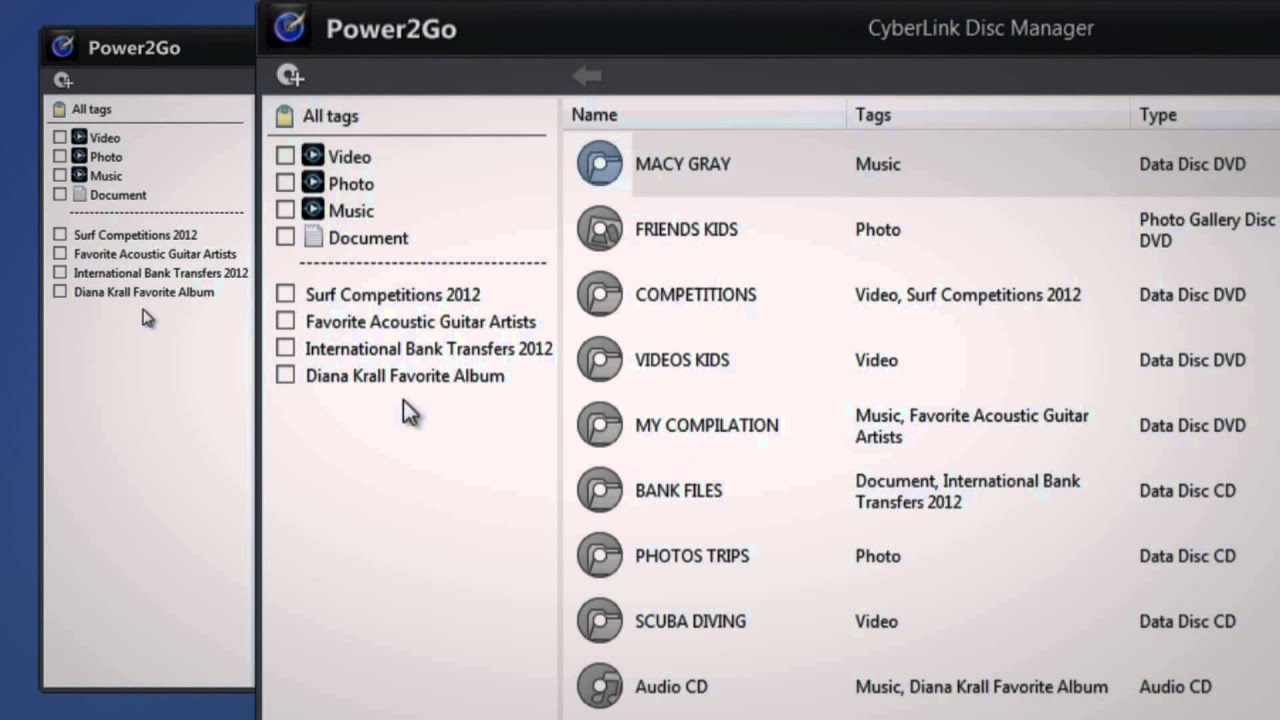Click the add disc icon in front window toolbar
The image size is (1280, 720).
(290, 75)
